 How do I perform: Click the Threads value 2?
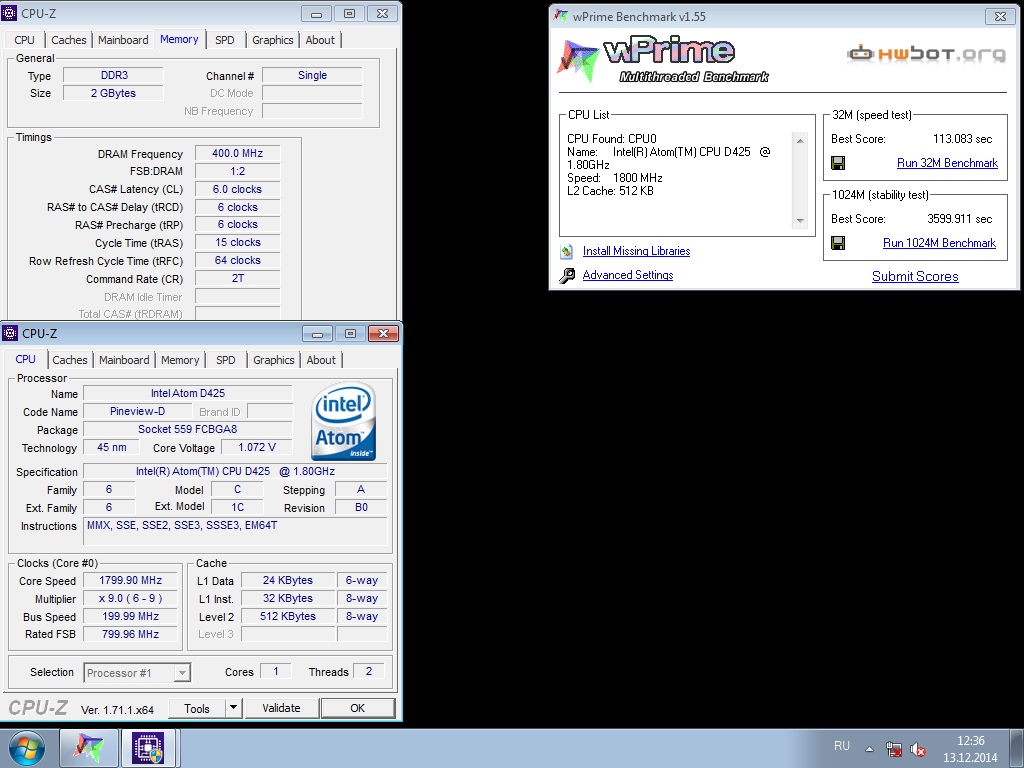coord(369,671)
